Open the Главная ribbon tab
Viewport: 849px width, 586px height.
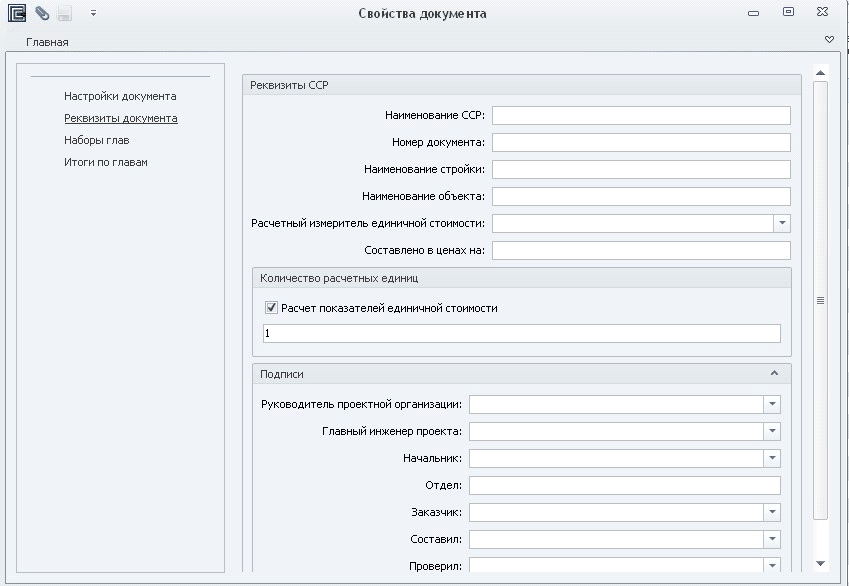(47, 43)
